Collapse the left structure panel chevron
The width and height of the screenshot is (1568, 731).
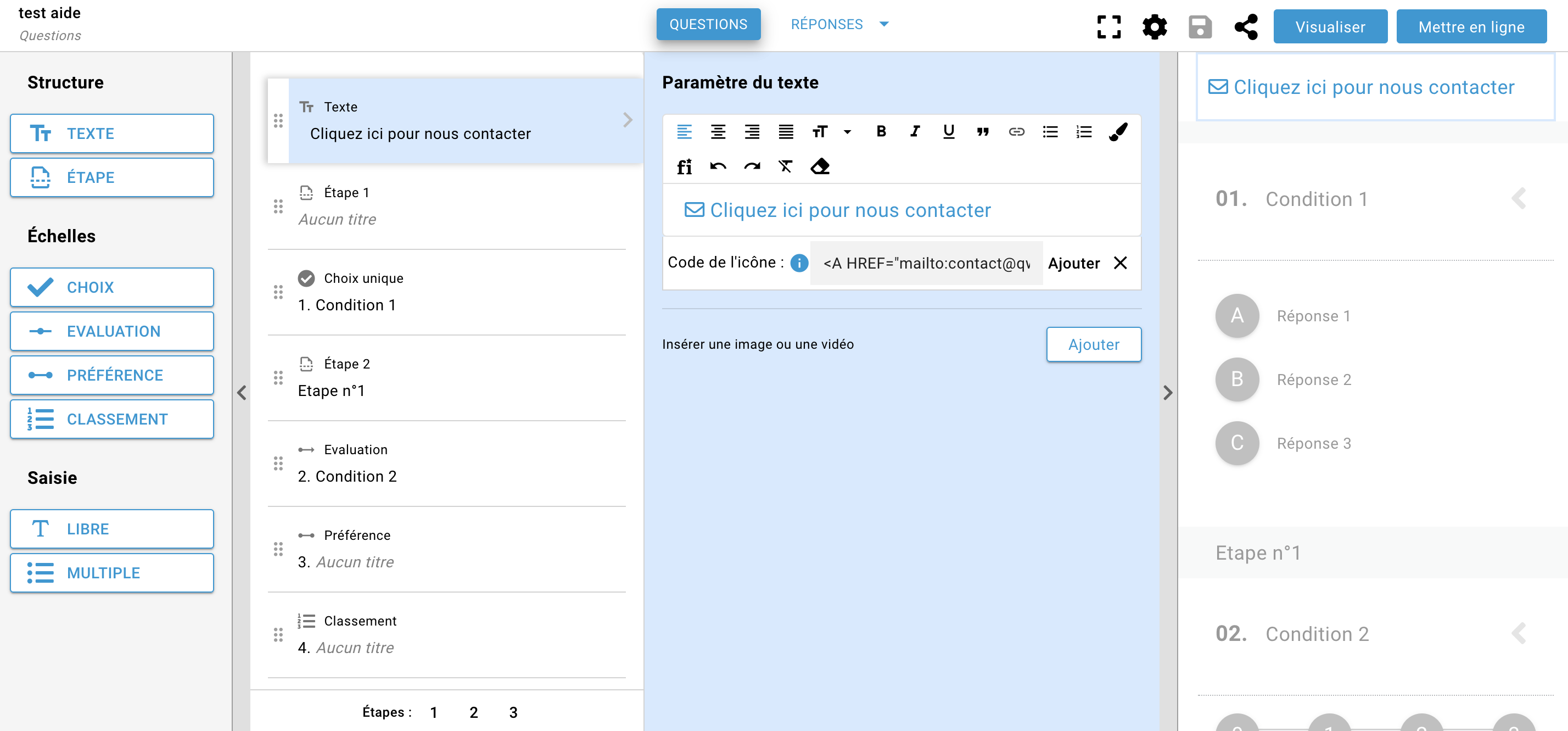242,393
